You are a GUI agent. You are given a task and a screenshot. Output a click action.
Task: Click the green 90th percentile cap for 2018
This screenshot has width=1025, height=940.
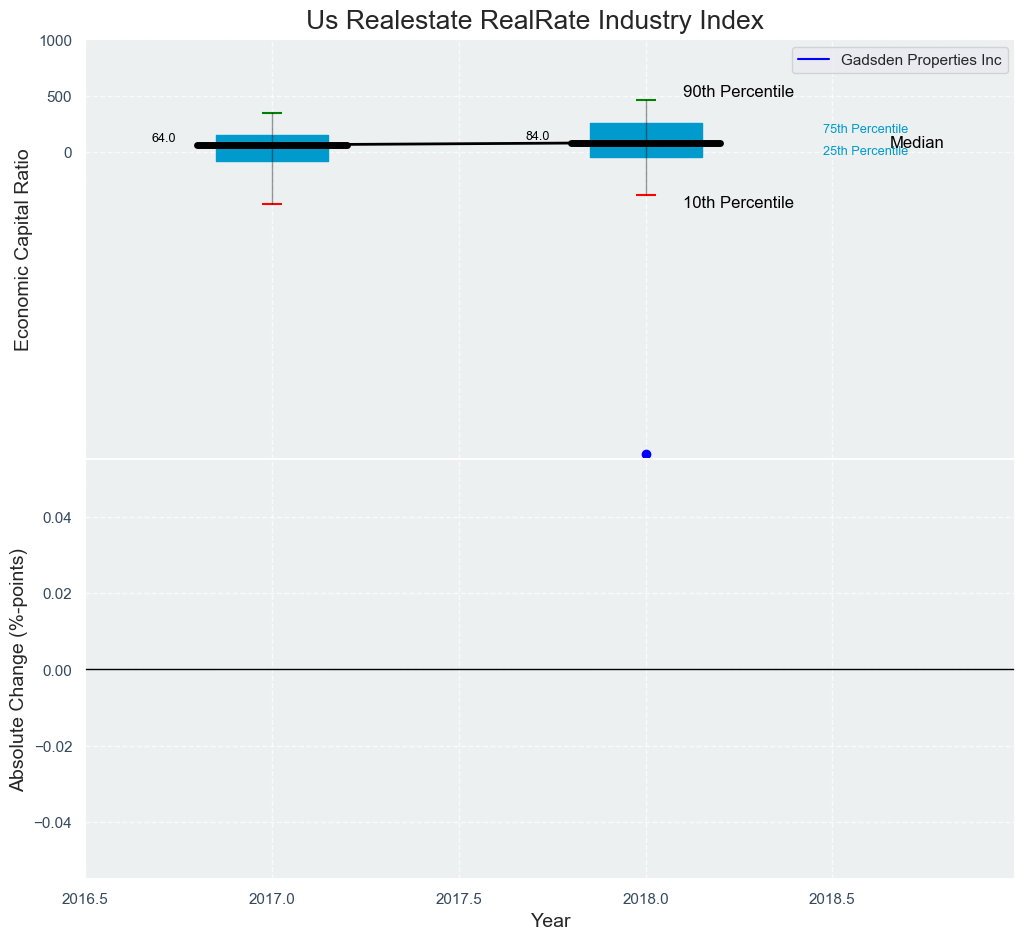[x=646, y=100]
